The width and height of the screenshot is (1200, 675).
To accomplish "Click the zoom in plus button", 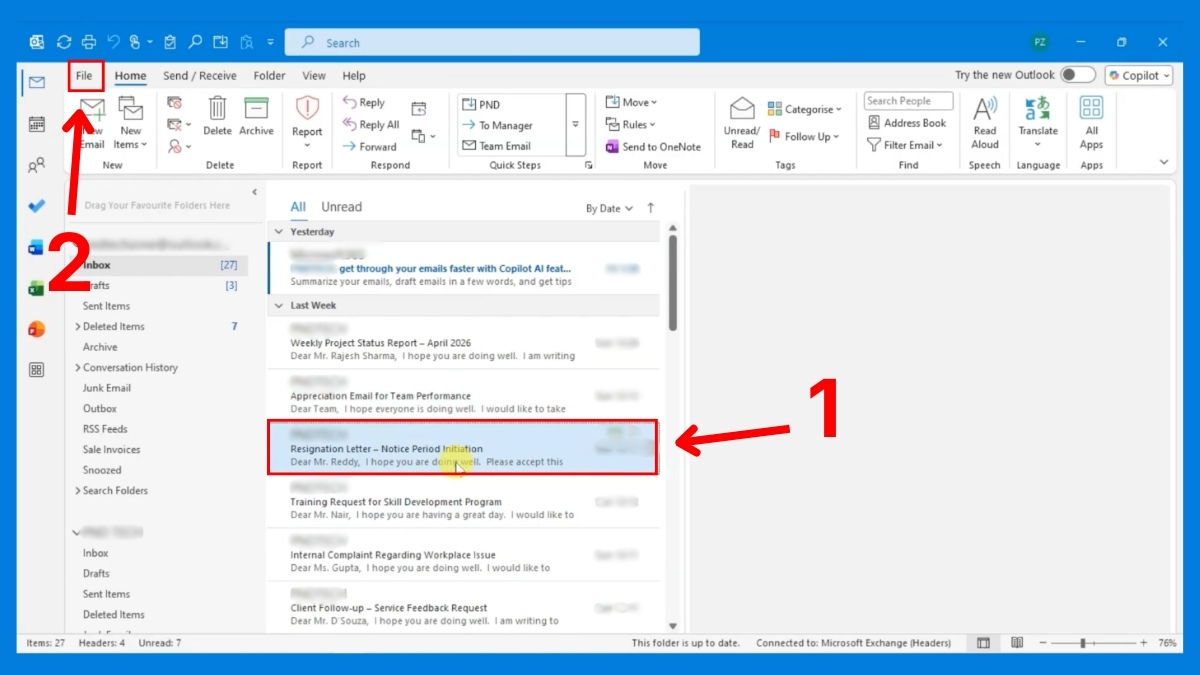I will 1144,643.
